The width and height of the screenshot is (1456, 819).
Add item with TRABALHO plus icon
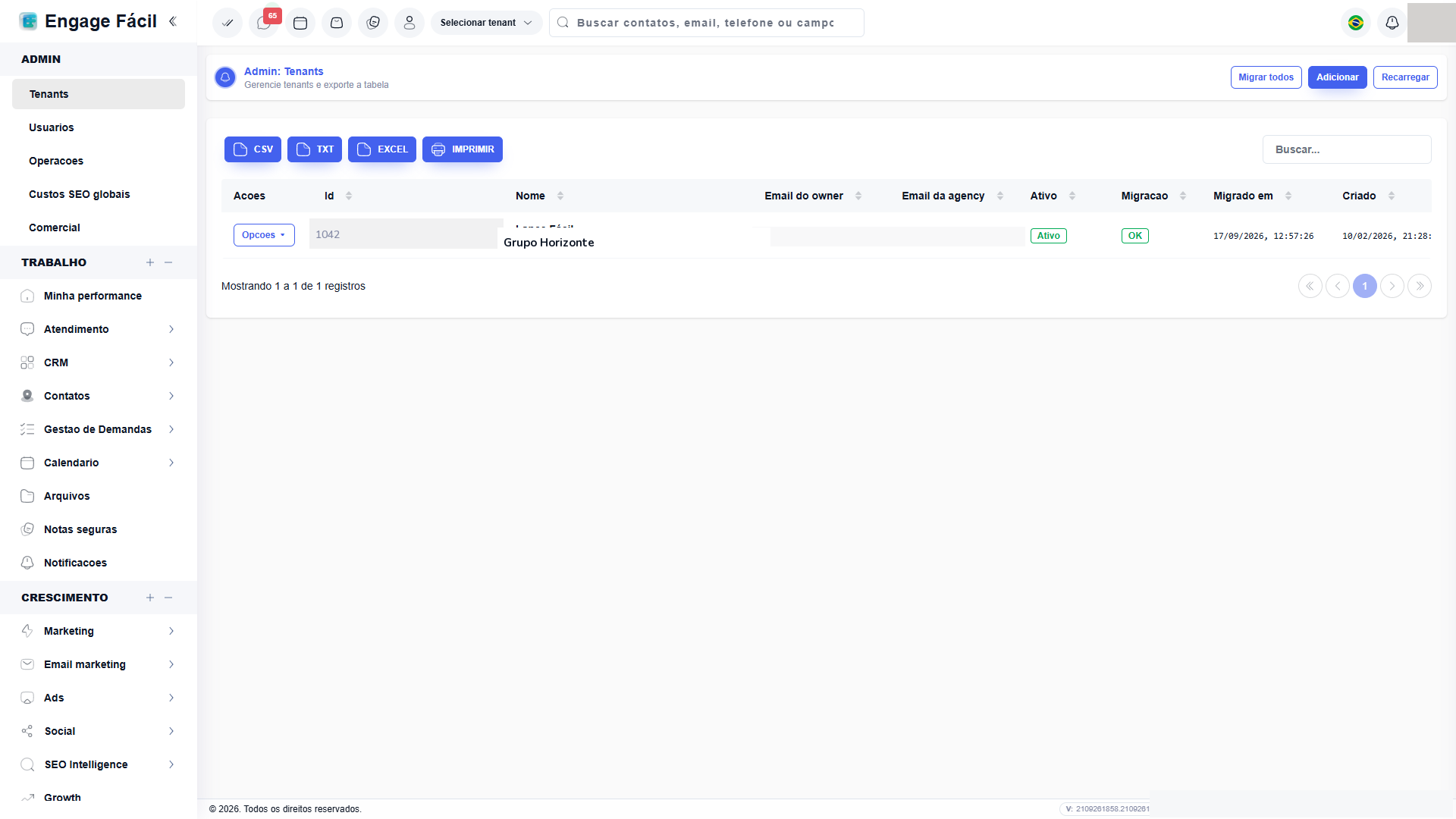[150, 262]
